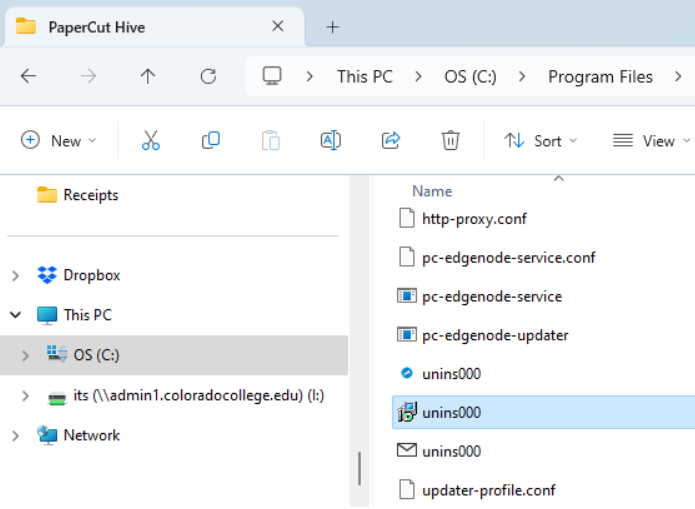Viewport: 695px width, 509px height.
Task: Click the Paste clipboard icon
Action: [270, 141]
